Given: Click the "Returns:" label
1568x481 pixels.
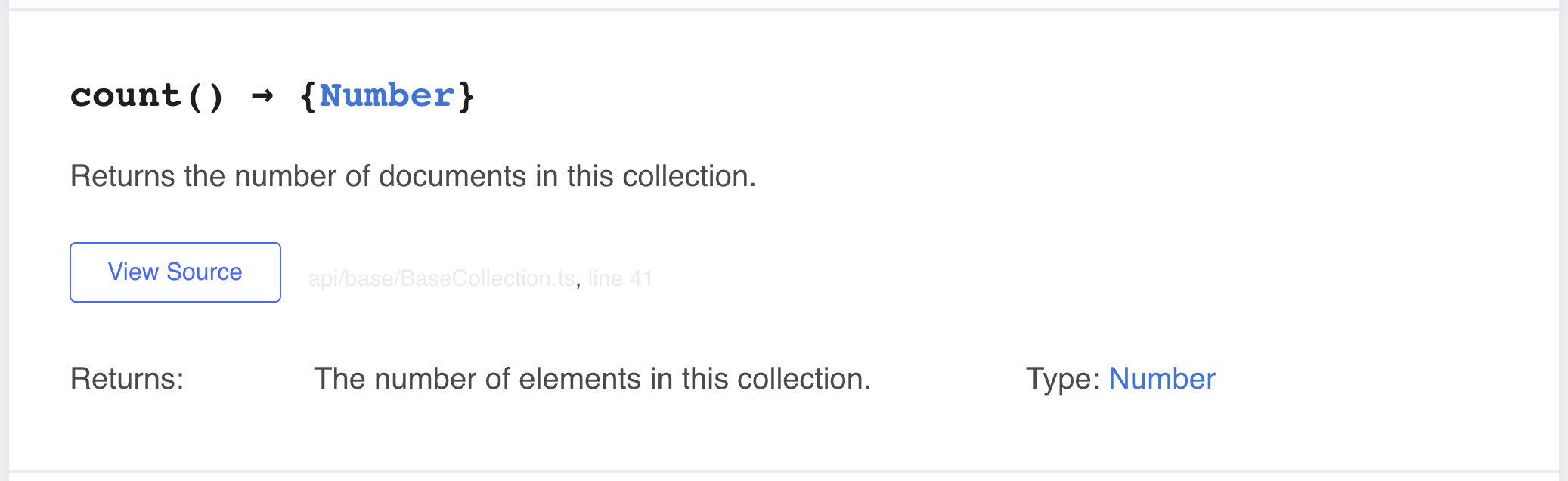Looking at the screenshot, I should coord(127,379).
